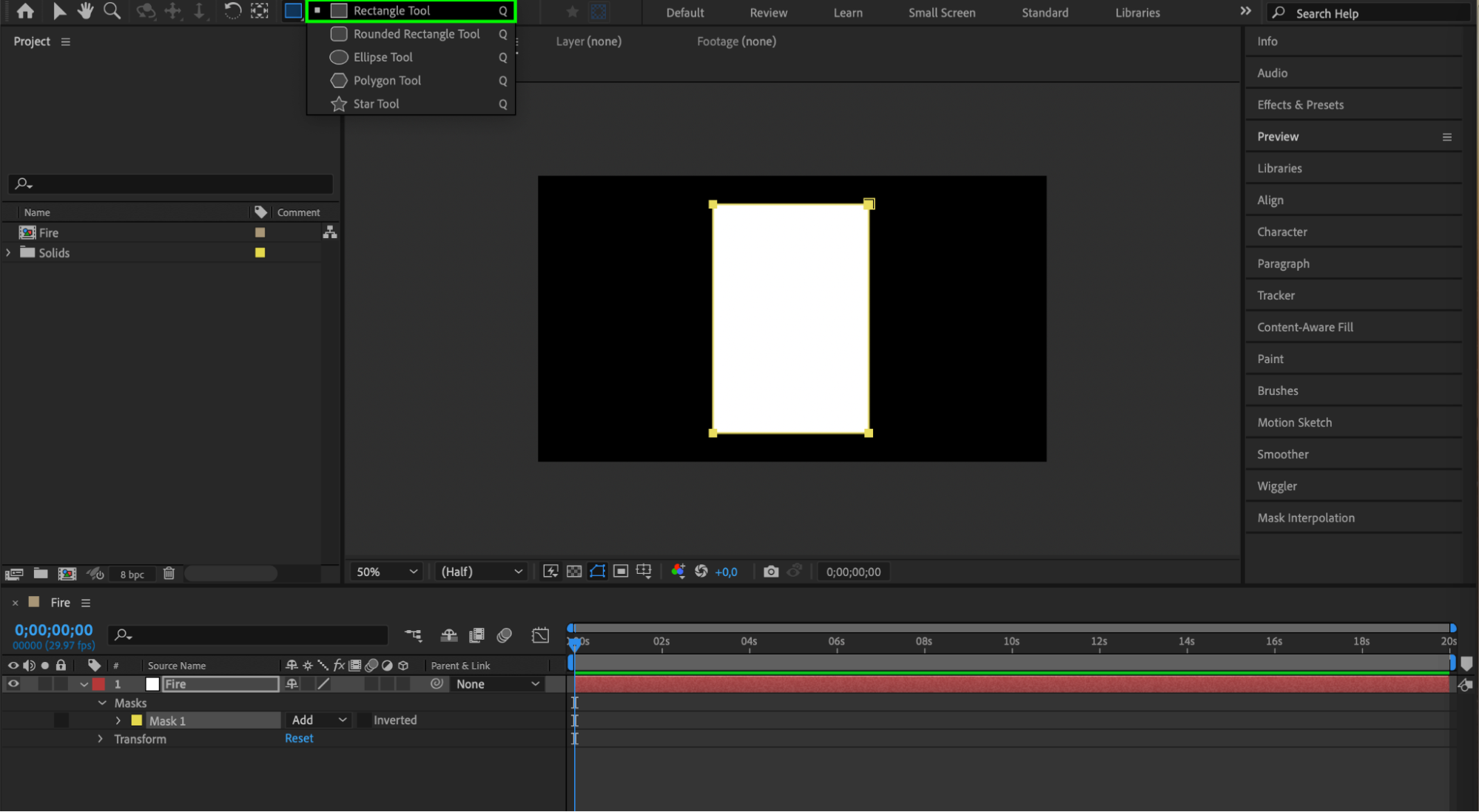Image resolution: width=1479 pixels, height=812 pixels.
Task: Click the Home icon in toolbar
Action: point(25,11)
